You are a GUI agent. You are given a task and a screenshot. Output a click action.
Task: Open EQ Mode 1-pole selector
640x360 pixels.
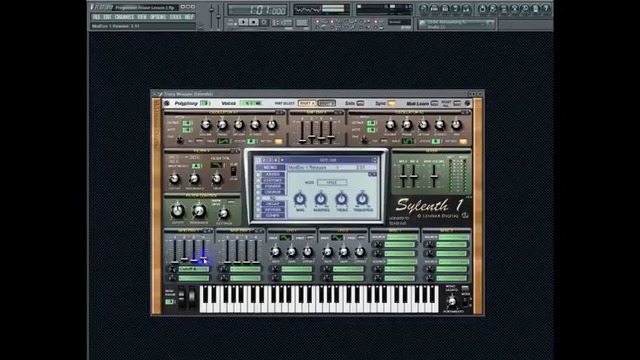point(332,182)
